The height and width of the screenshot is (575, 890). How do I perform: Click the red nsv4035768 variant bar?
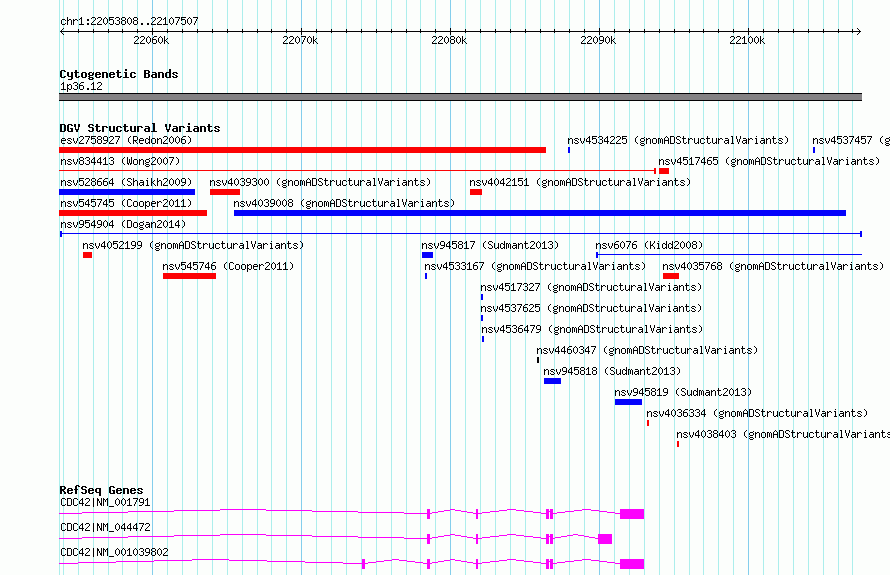(x=671, y=276)
